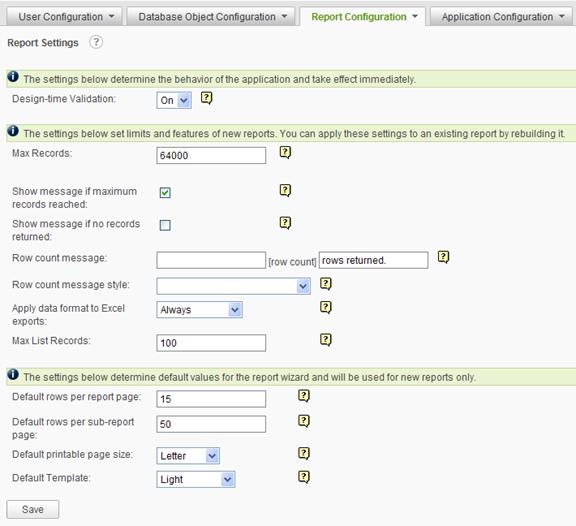Screen dimensions: 576x526
Task: Enable Show message if no records returned
Action: 165,225
